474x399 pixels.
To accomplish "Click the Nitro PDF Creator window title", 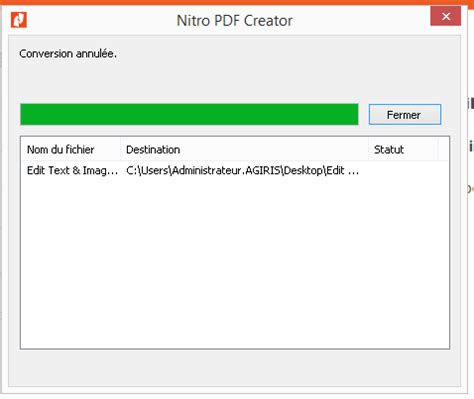I will [x=234, y=21].
